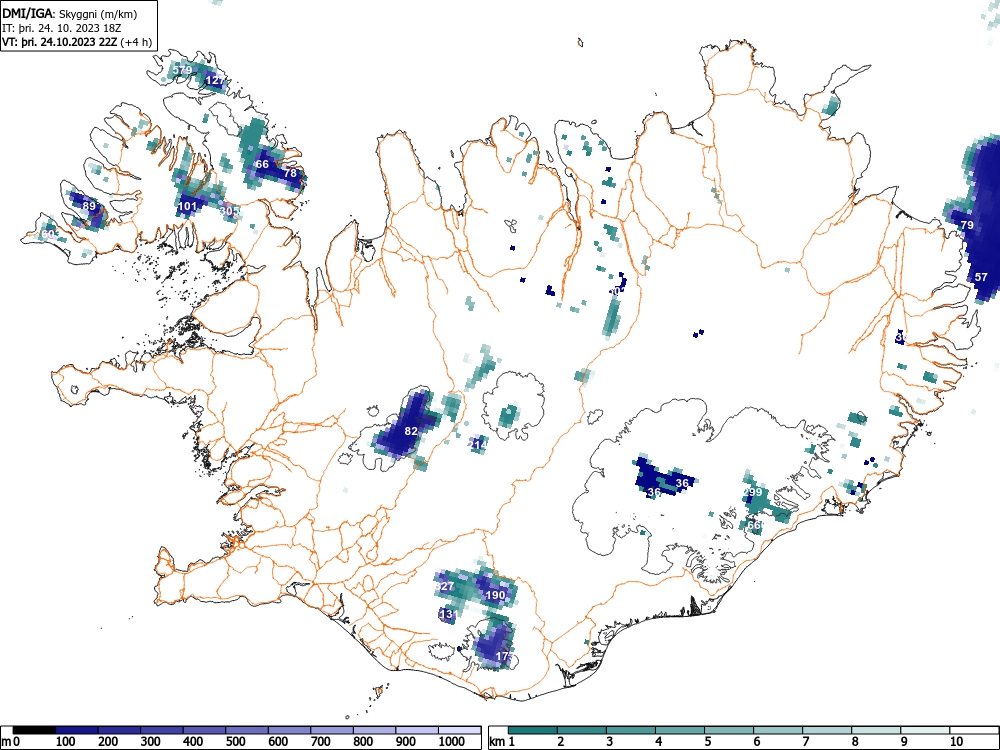Click the legend swatch between km 9 and 10
This screenshot has width=1000, height=750.
click(925, 730)
